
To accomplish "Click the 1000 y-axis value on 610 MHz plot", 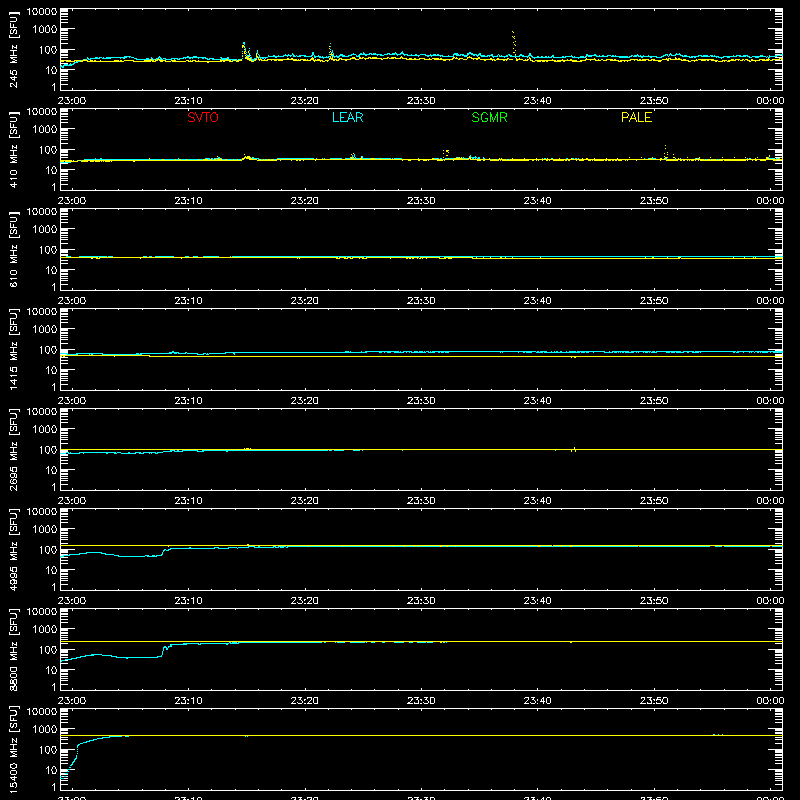I will pos(44,229).
